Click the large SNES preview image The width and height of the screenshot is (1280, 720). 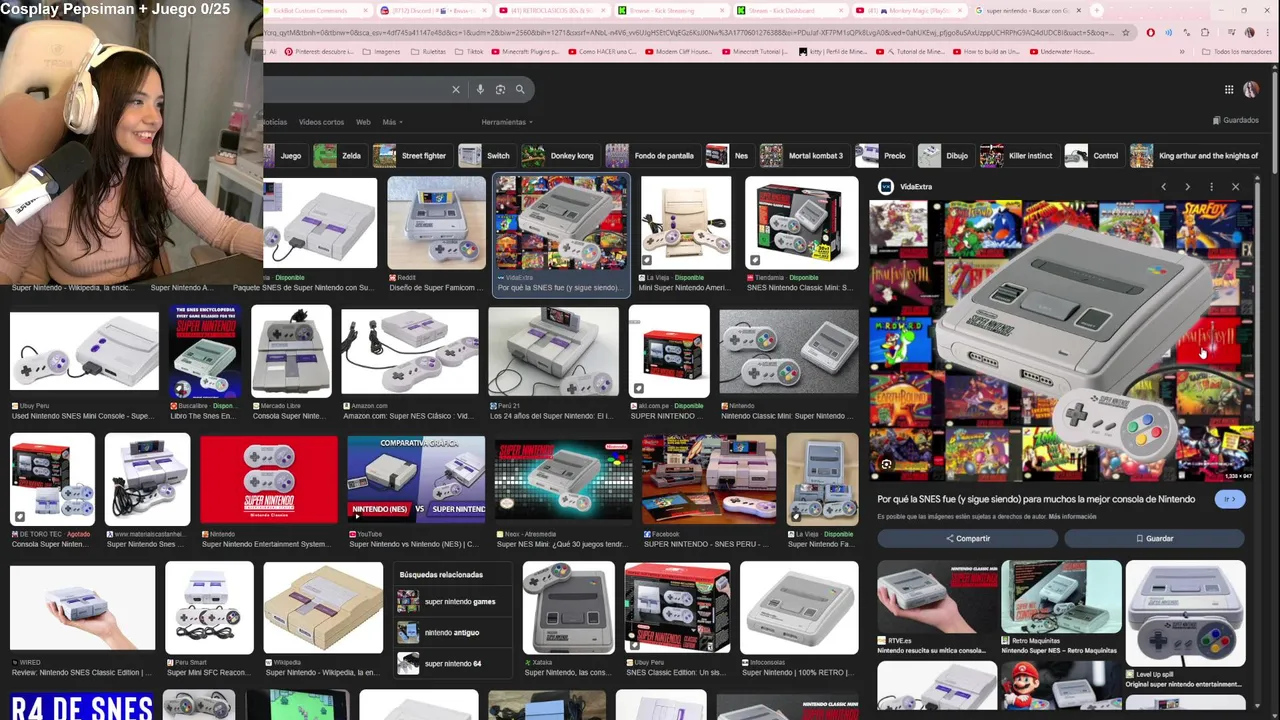tap(1061, 342)
